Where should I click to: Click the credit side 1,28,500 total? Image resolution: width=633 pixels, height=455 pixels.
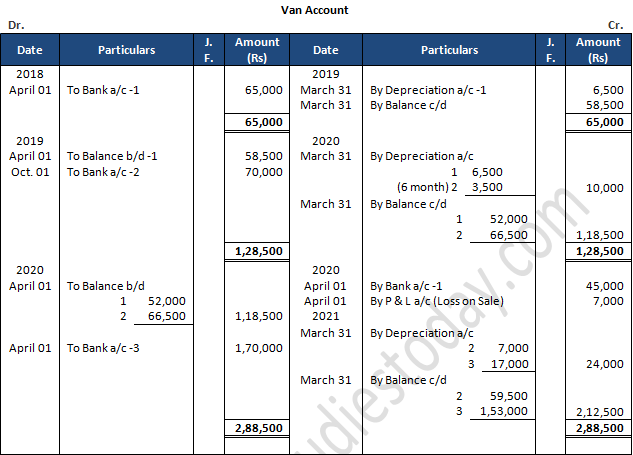600,251
